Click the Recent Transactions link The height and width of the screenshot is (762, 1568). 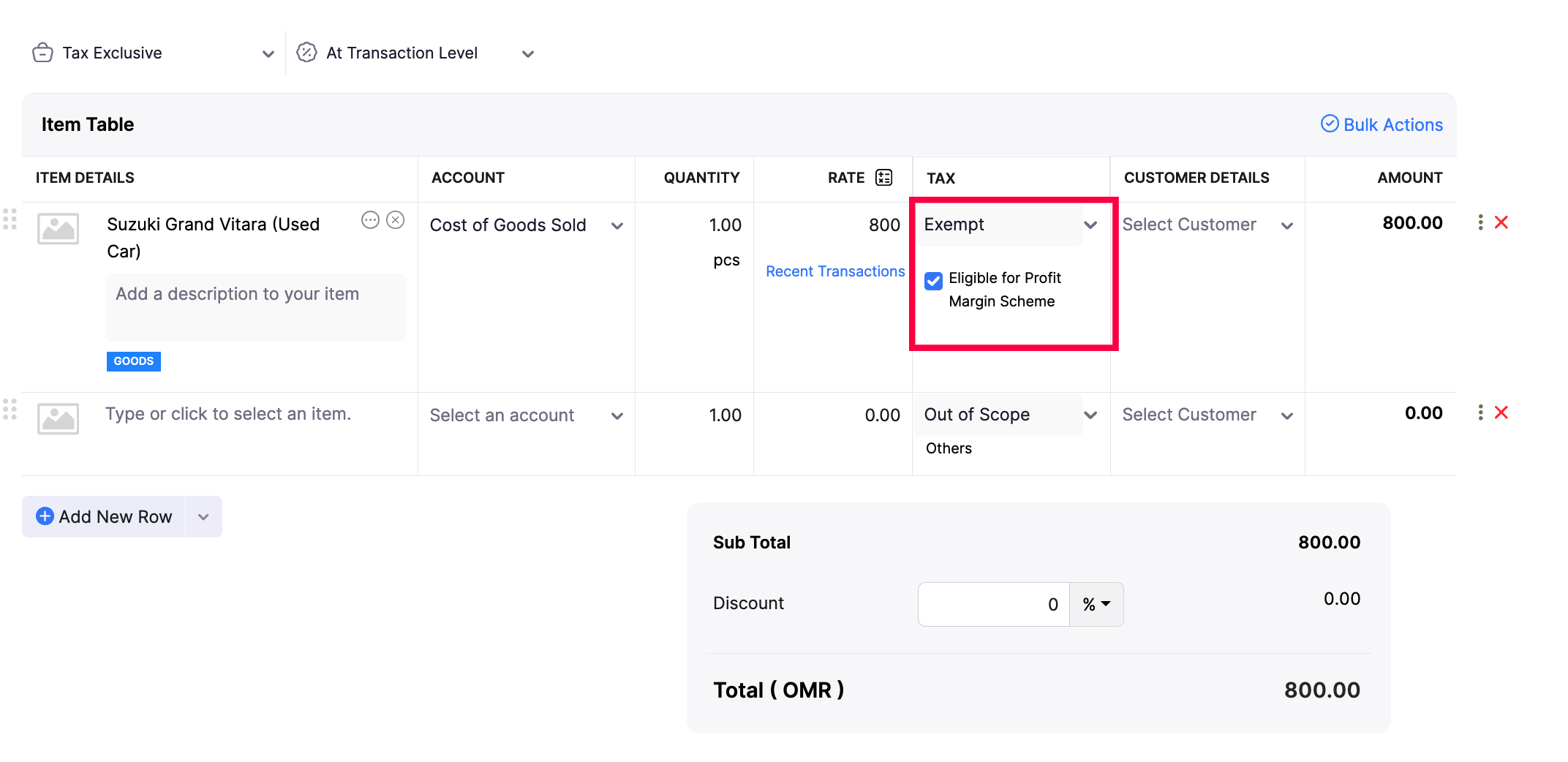click(835, 271)
